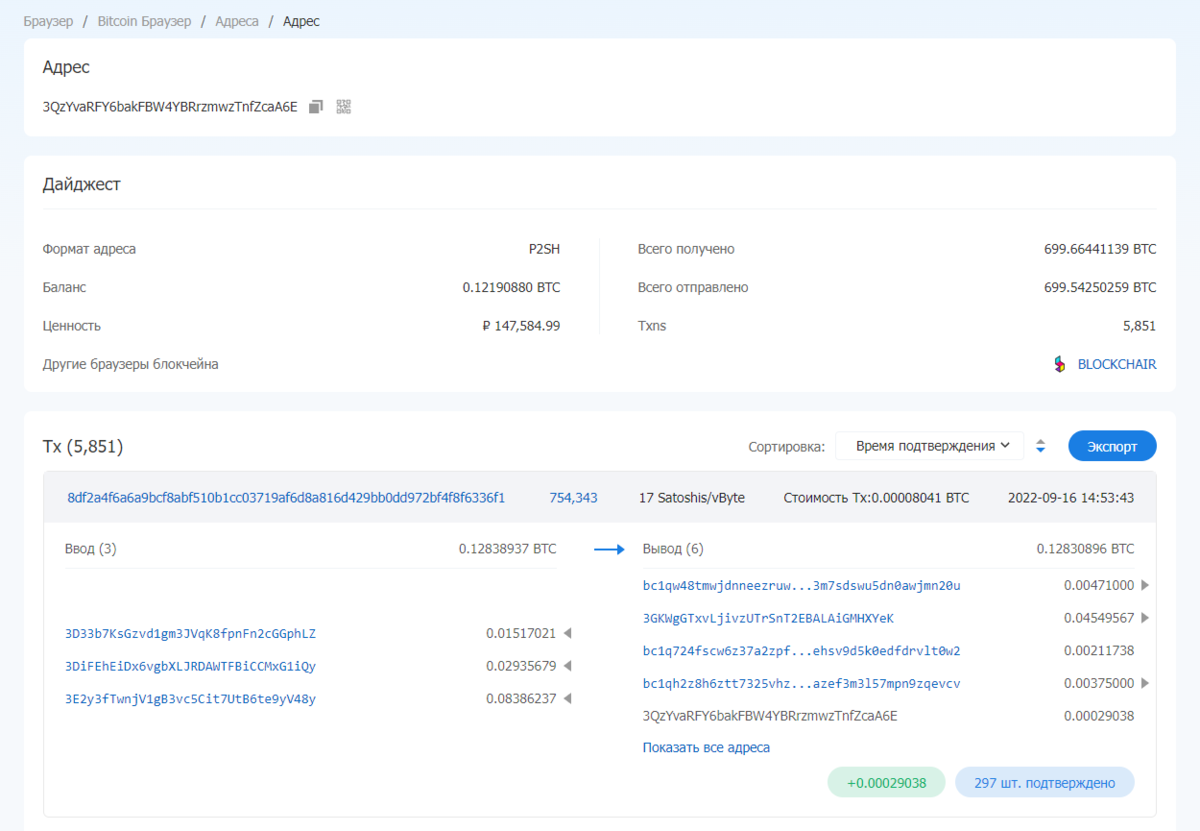This screenshot has width=1200, height=831.
Task: Open the Время подтверждения sorting dropdown
Action: tap(929, 446)
